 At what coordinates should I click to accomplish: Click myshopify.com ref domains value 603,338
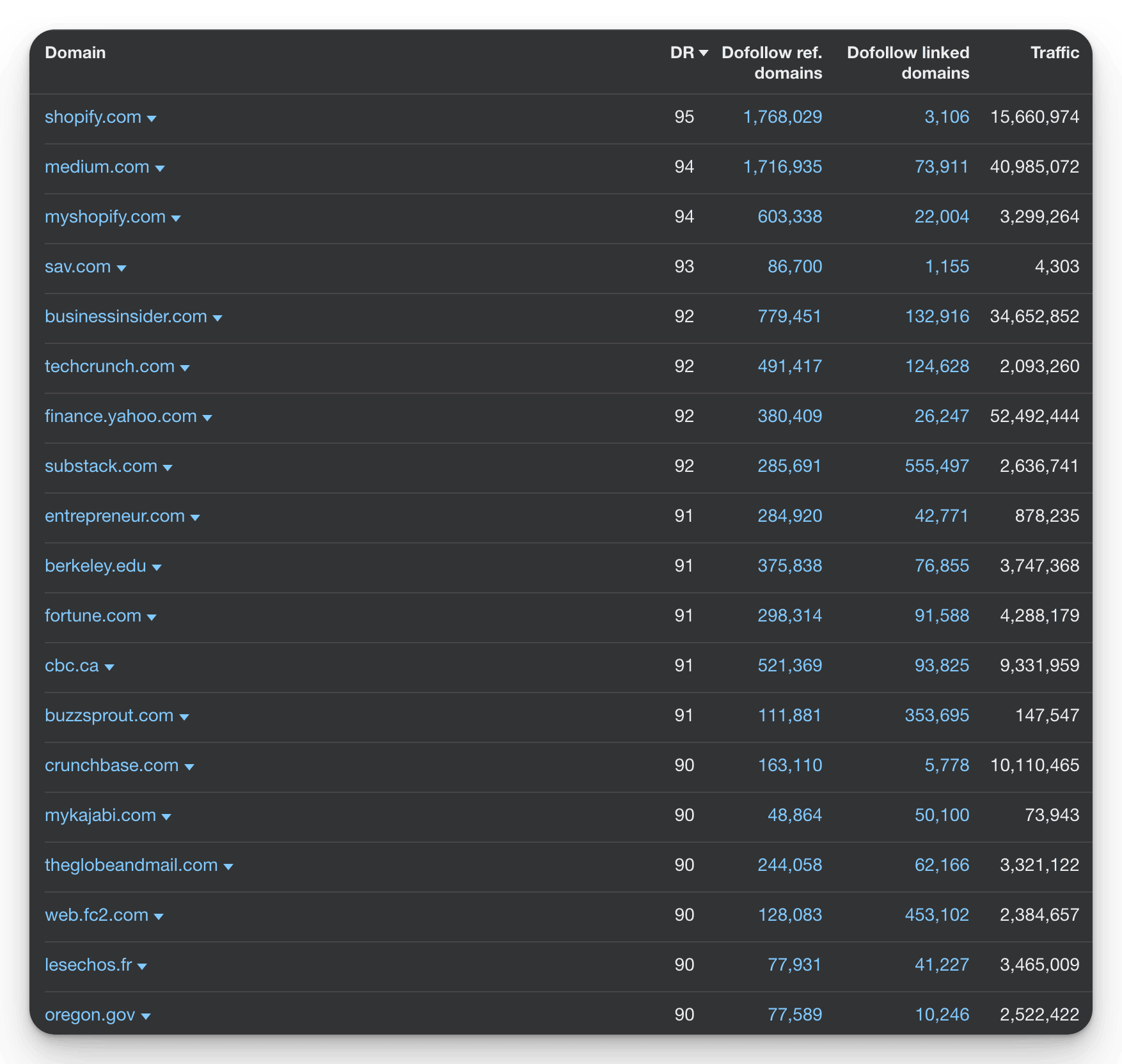pyautogui.click(x=790, y=217)
